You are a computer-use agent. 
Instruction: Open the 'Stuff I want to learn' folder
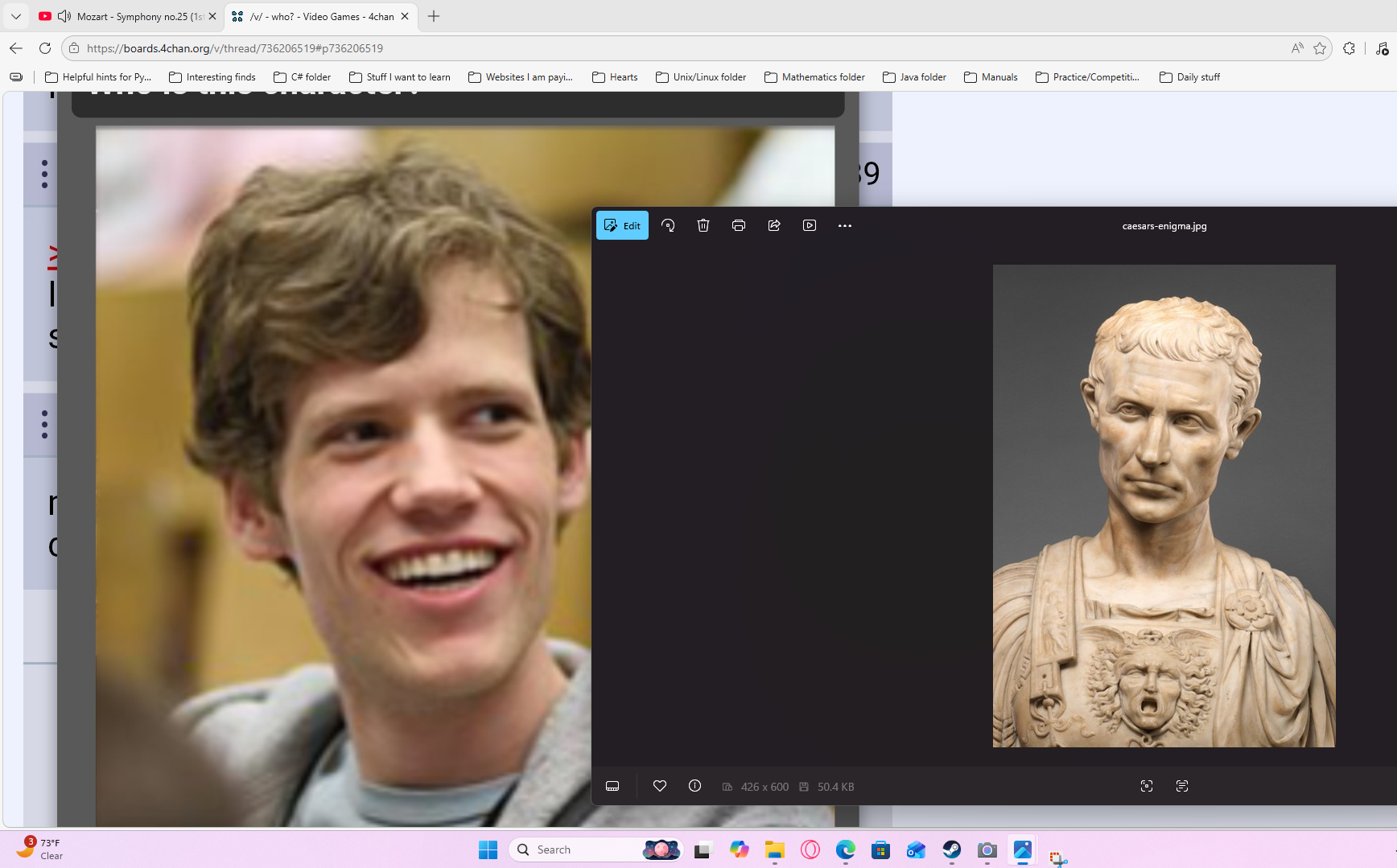pyautogui.click(x=400, y=77)
